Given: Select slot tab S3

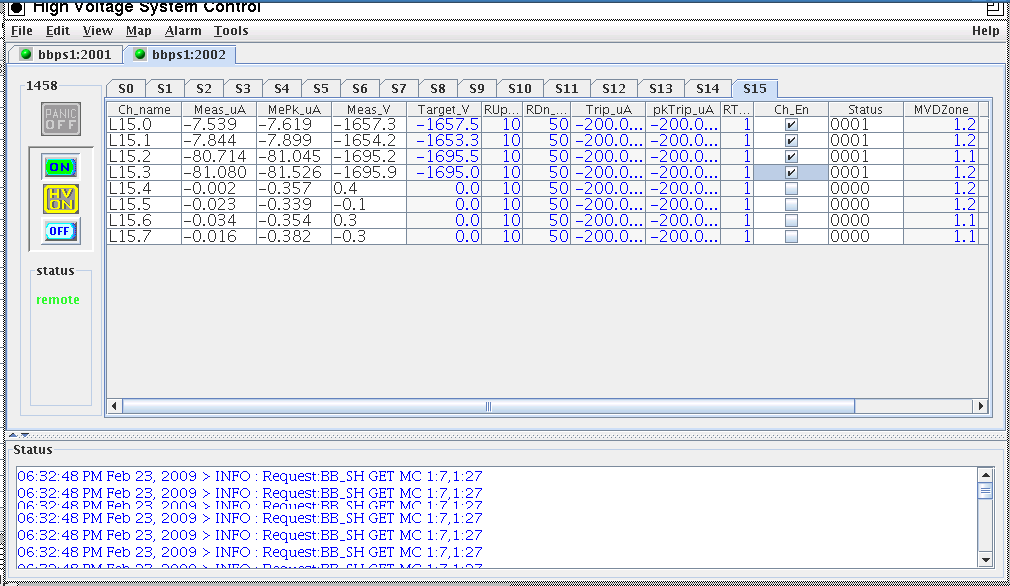Looking at the screenshot, I should point(243,89).
